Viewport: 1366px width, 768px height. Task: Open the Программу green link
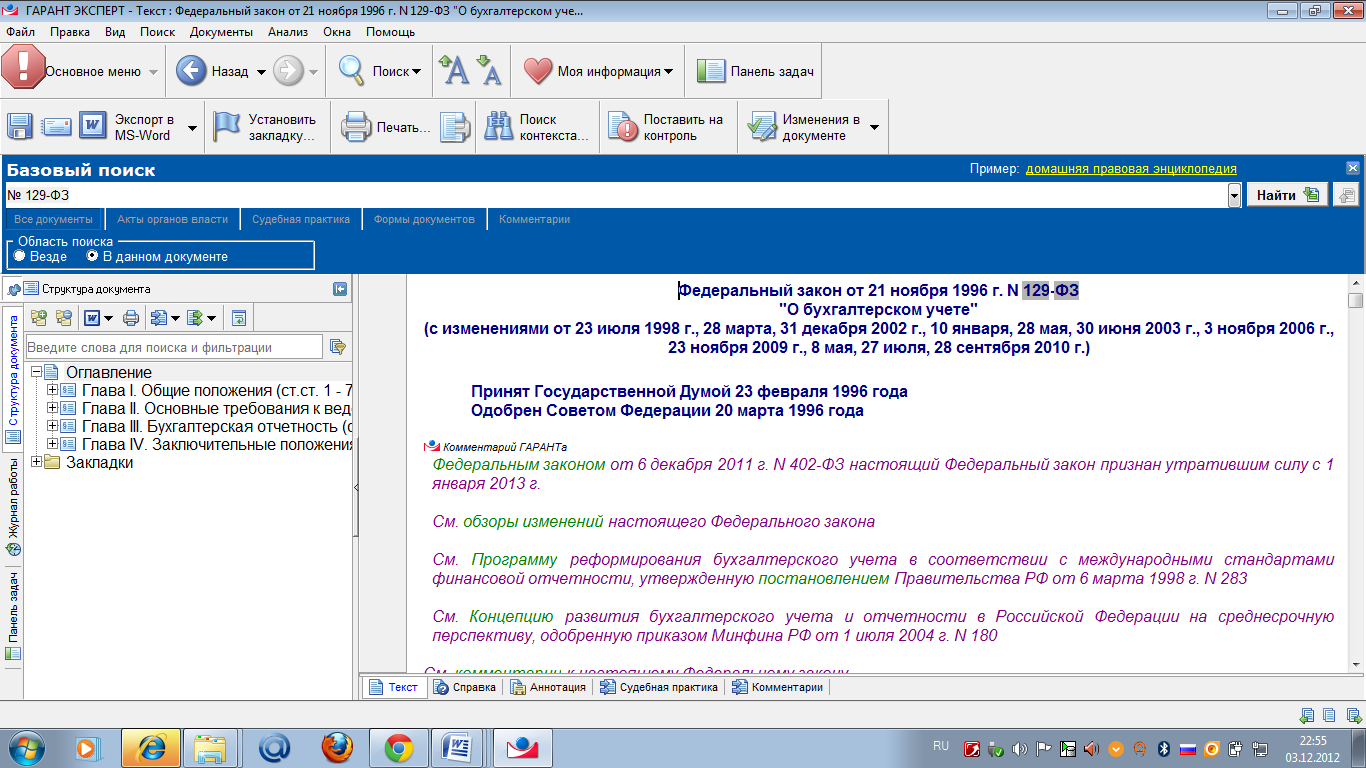point(514,559)
